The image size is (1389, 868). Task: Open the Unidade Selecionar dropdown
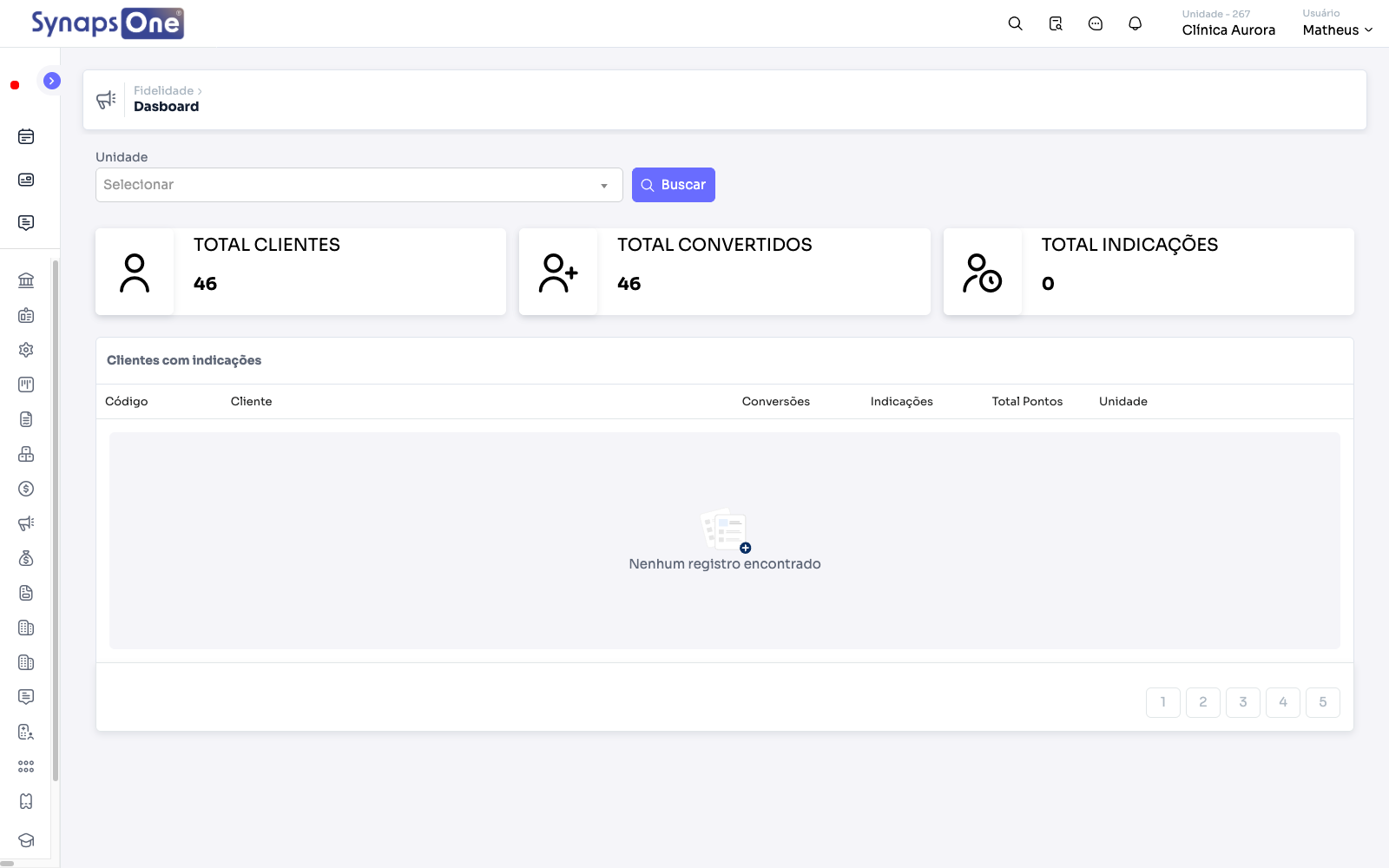(359, 185)
